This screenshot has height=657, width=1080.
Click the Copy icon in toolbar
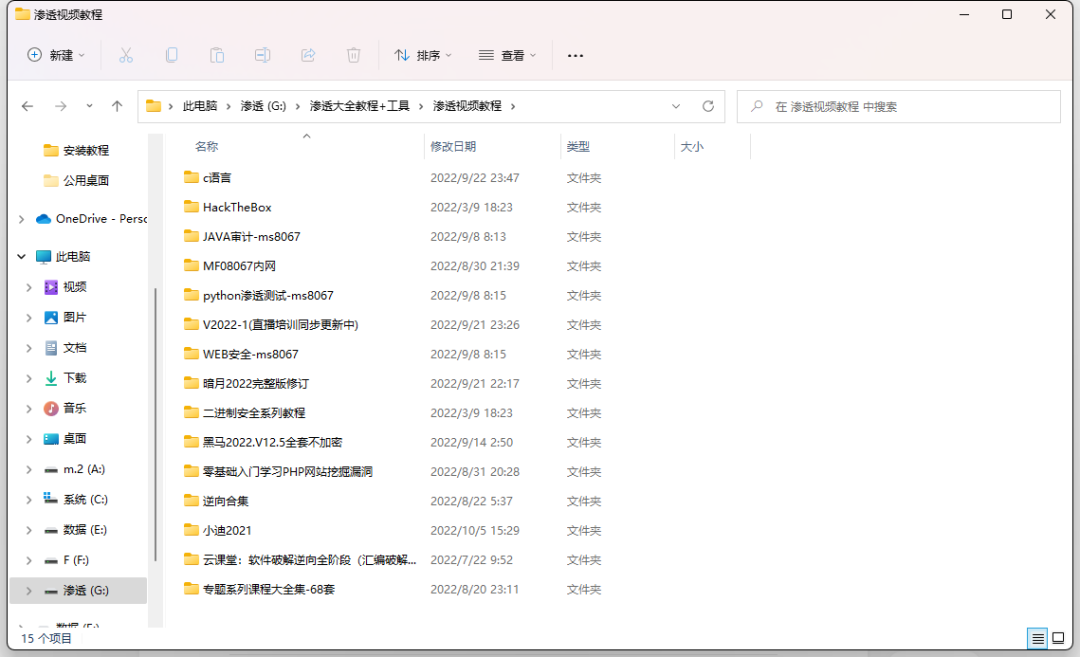[172, 55]
